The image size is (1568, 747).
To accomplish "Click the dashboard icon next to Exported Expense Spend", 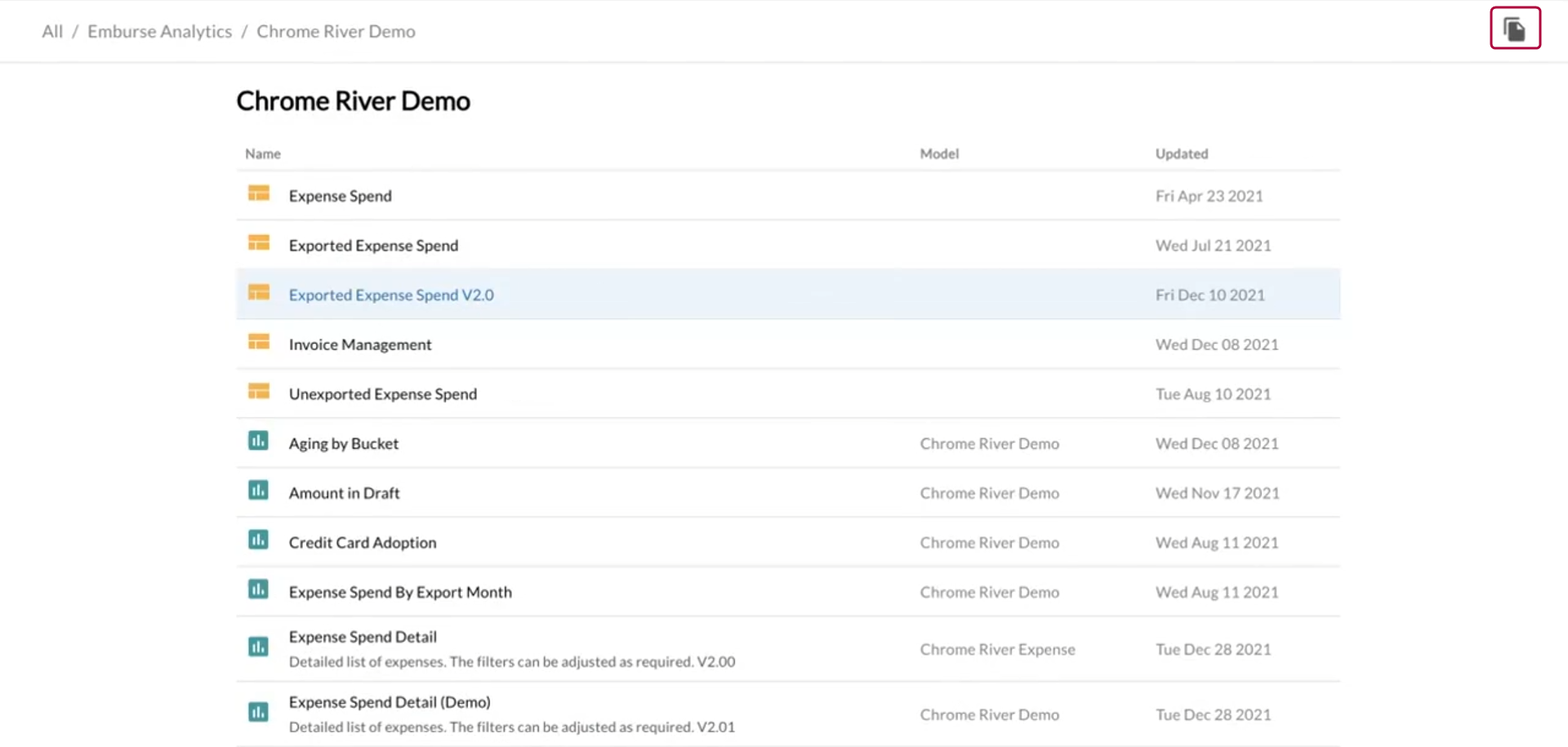I will (258, 242).
